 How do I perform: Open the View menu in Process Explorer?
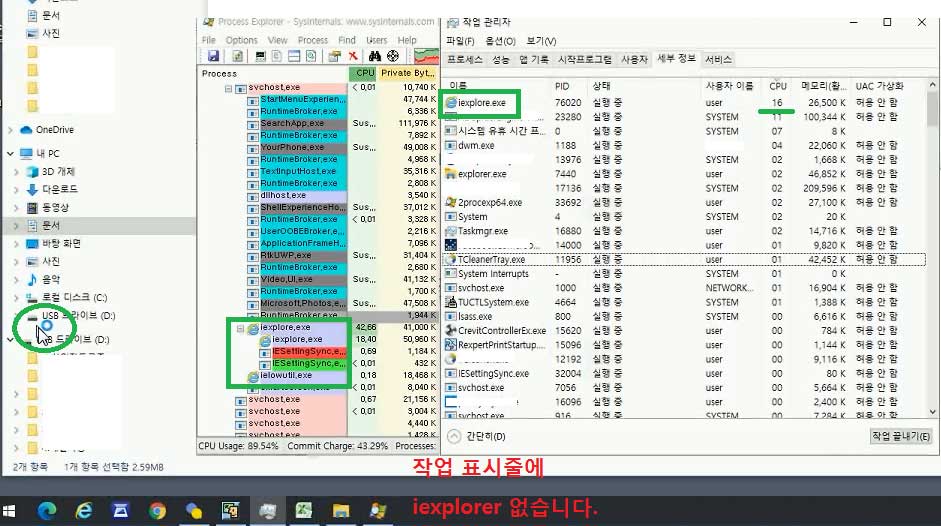277,40
